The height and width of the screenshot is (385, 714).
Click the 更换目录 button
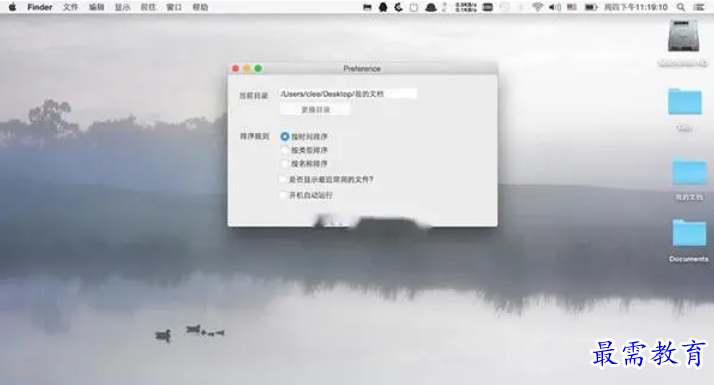click(315, 110)
